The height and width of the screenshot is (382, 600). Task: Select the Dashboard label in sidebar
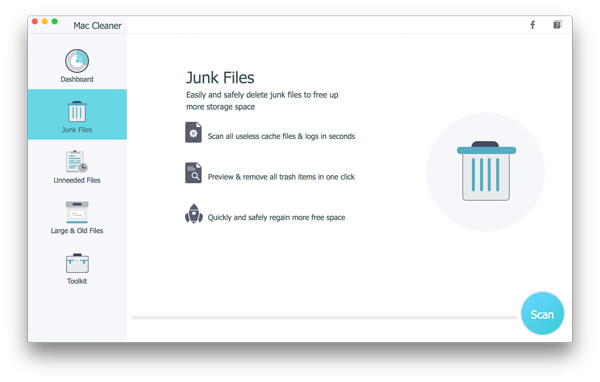77,79
